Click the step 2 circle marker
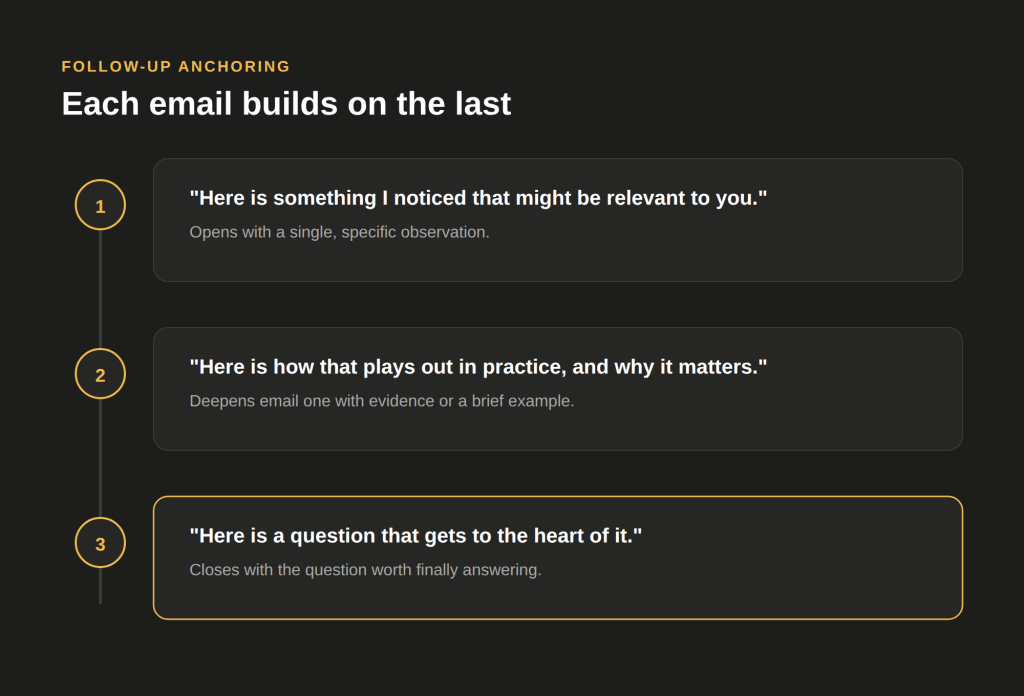 (x=100, y=374)
